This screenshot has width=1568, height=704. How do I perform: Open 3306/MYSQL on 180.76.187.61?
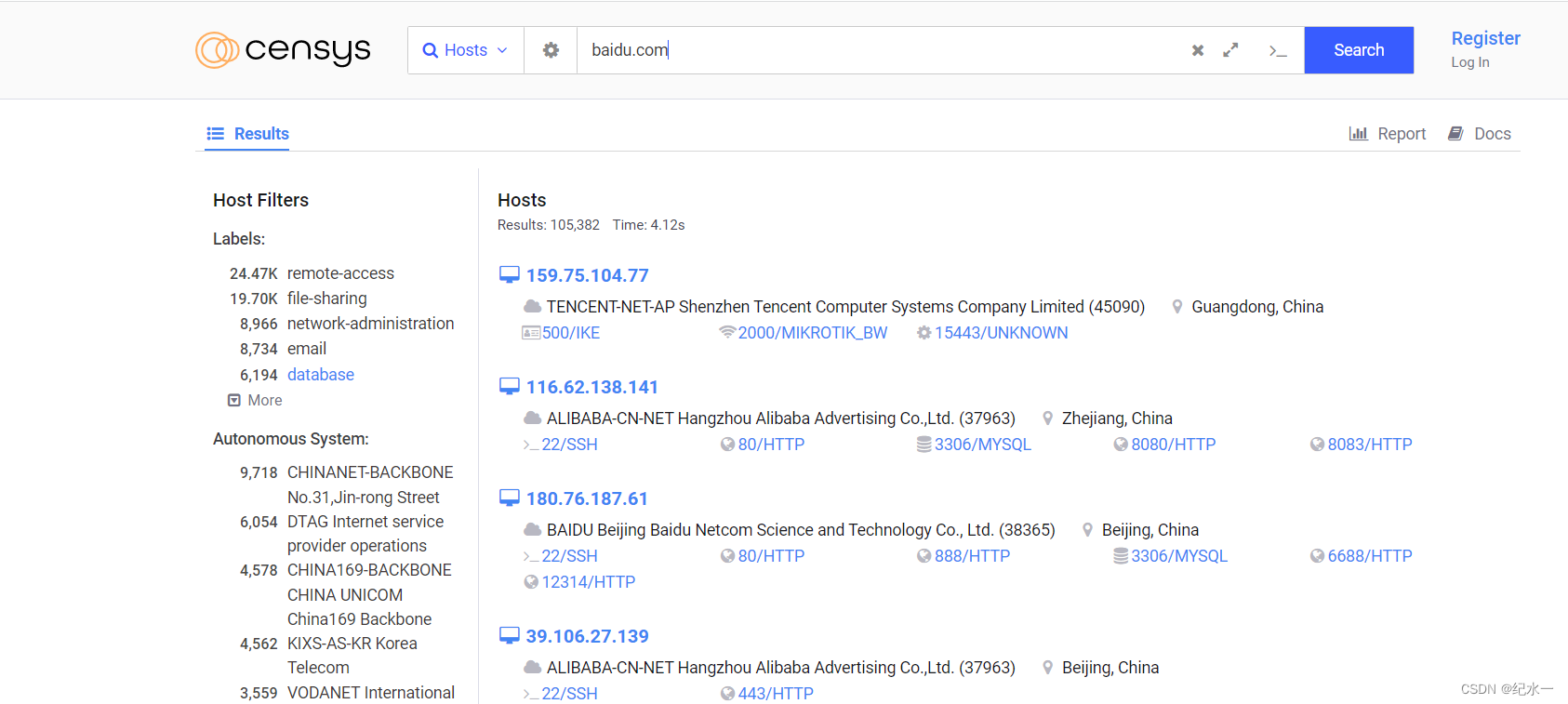[x=1178, y=556]
